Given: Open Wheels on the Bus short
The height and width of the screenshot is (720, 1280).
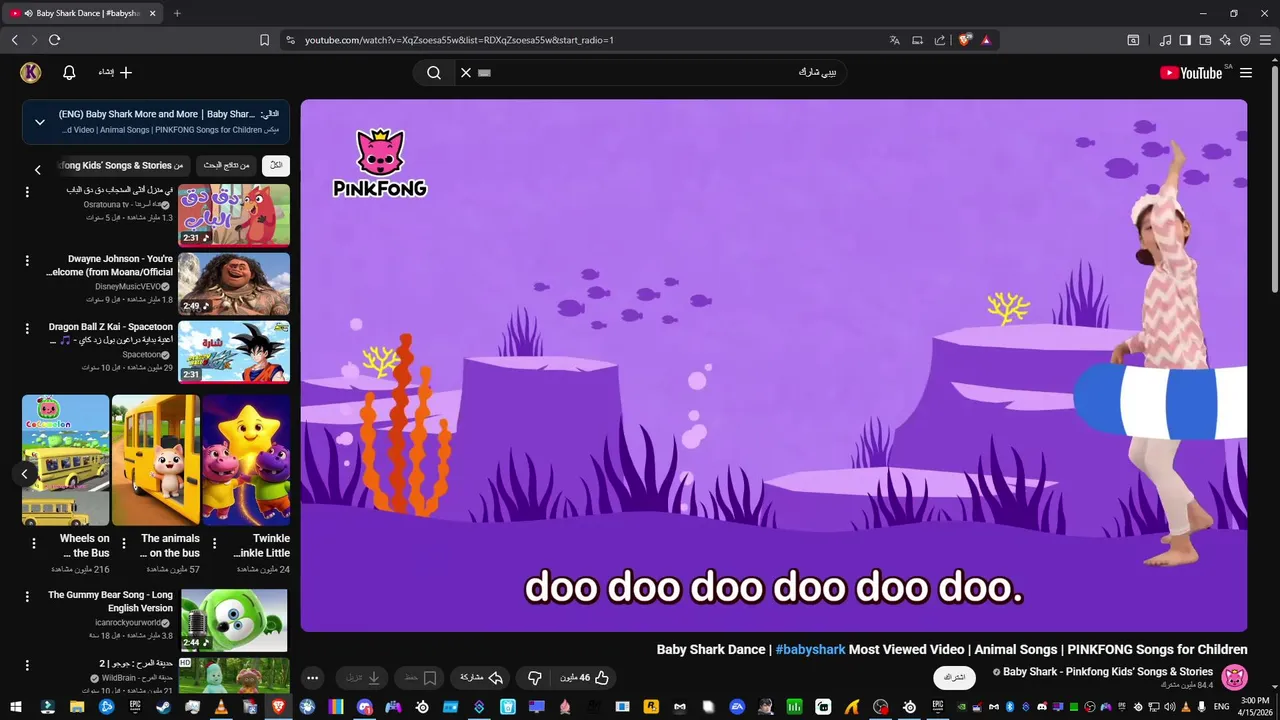Looking at the screenshot, I should click(66, 460).
